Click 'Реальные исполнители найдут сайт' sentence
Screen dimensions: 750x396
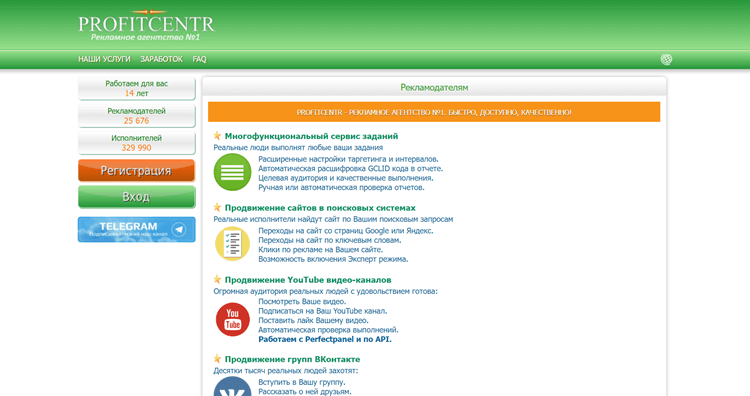[x=333, y=220]
